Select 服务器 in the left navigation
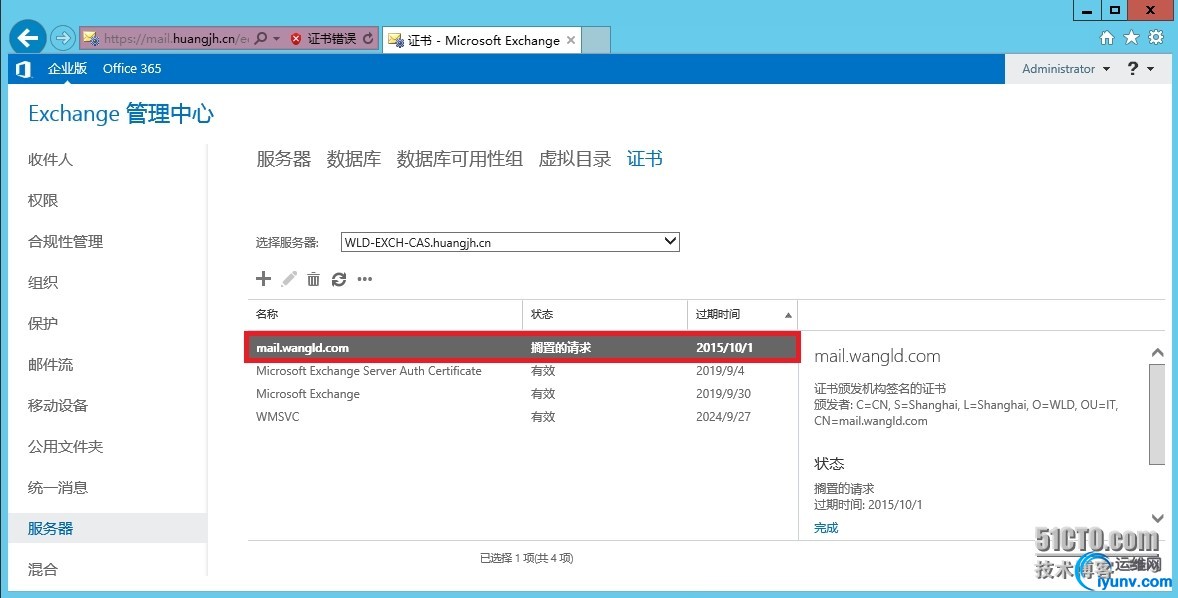The width and height of the screenshot is (1178, 598). tap(107, 528)
